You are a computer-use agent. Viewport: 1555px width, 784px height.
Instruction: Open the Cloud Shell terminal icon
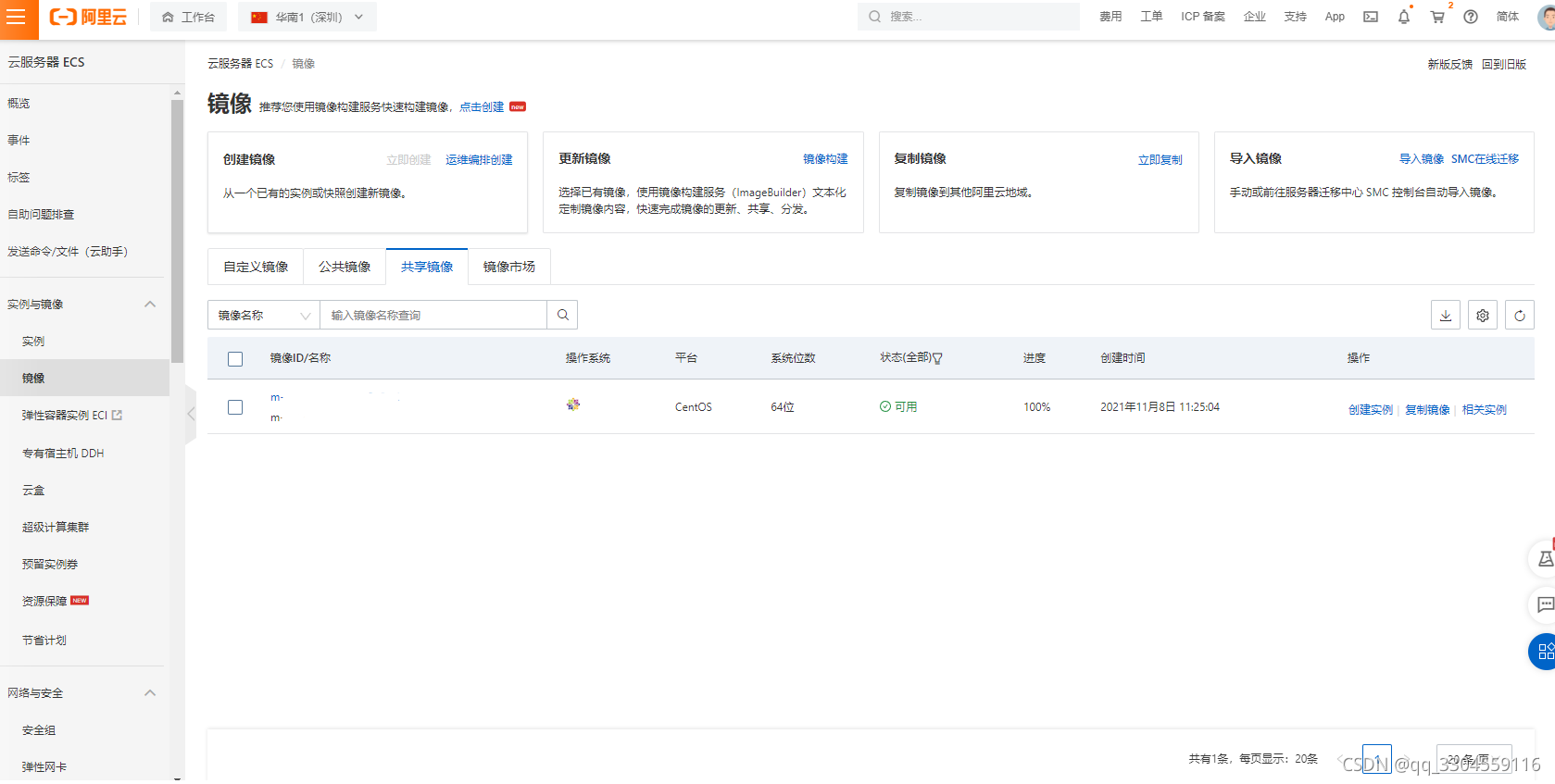(1371, 17)
